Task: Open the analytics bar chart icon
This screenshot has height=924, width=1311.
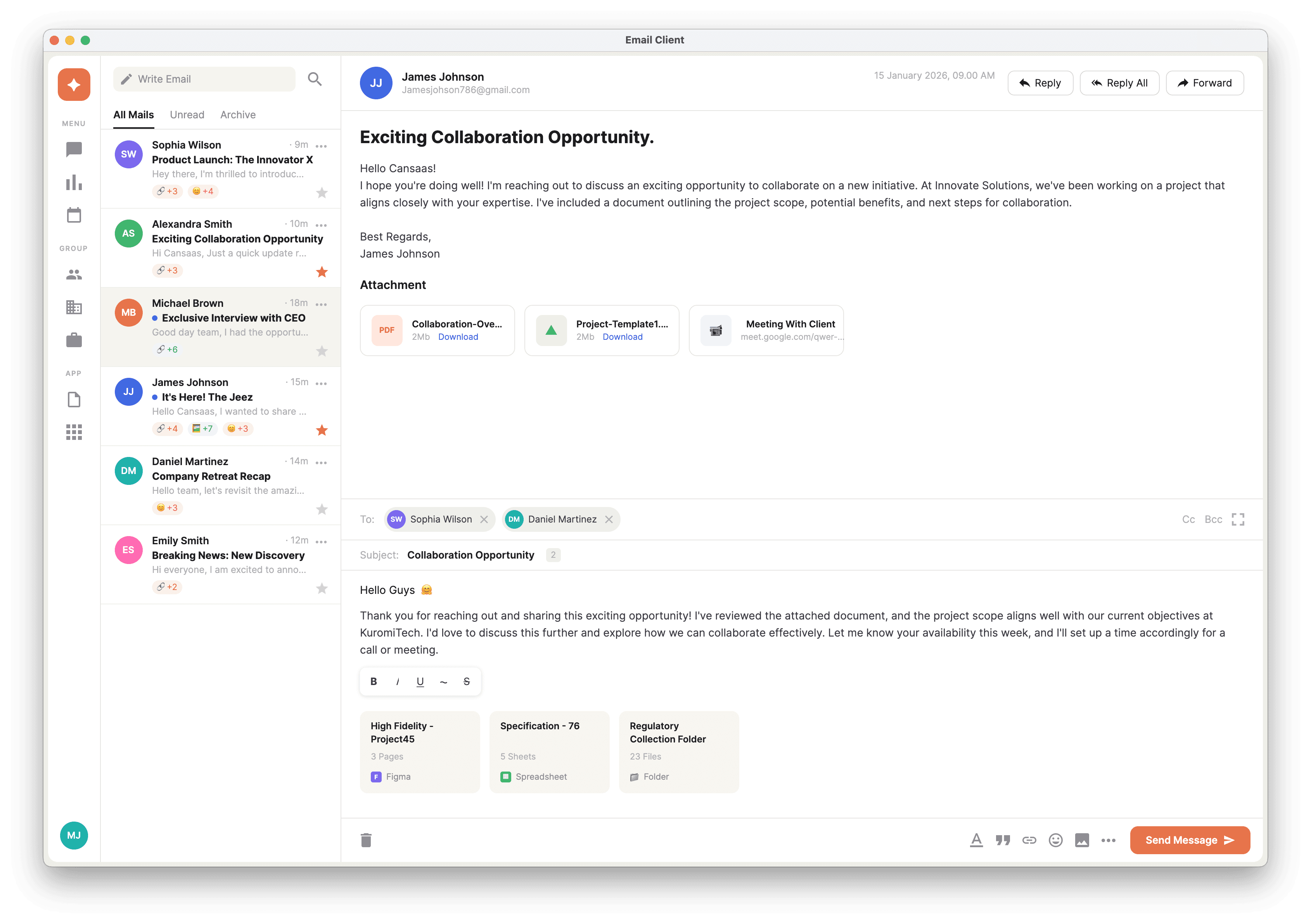Action: (74, 183)
